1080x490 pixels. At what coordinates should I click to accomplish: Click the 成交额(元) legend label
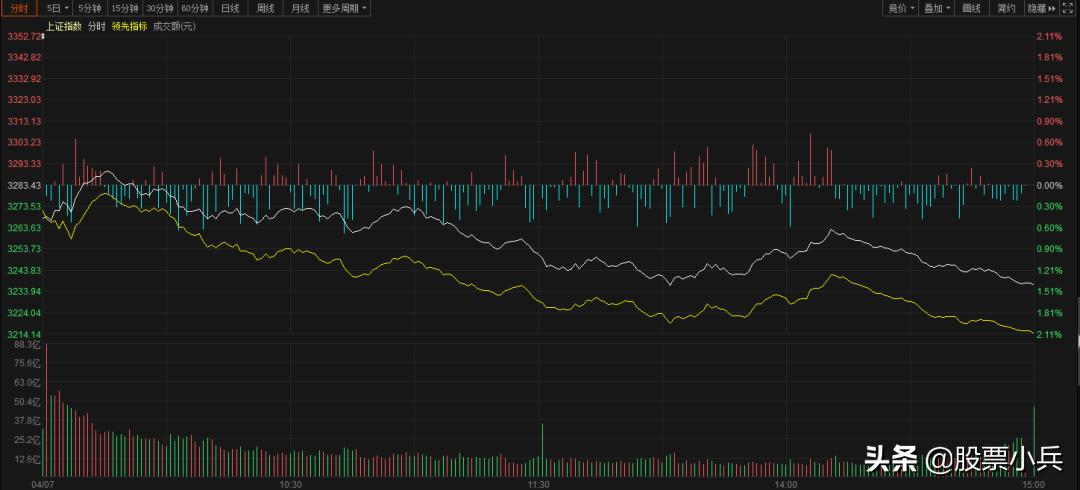pyautogui.click(x=174, y=25)
